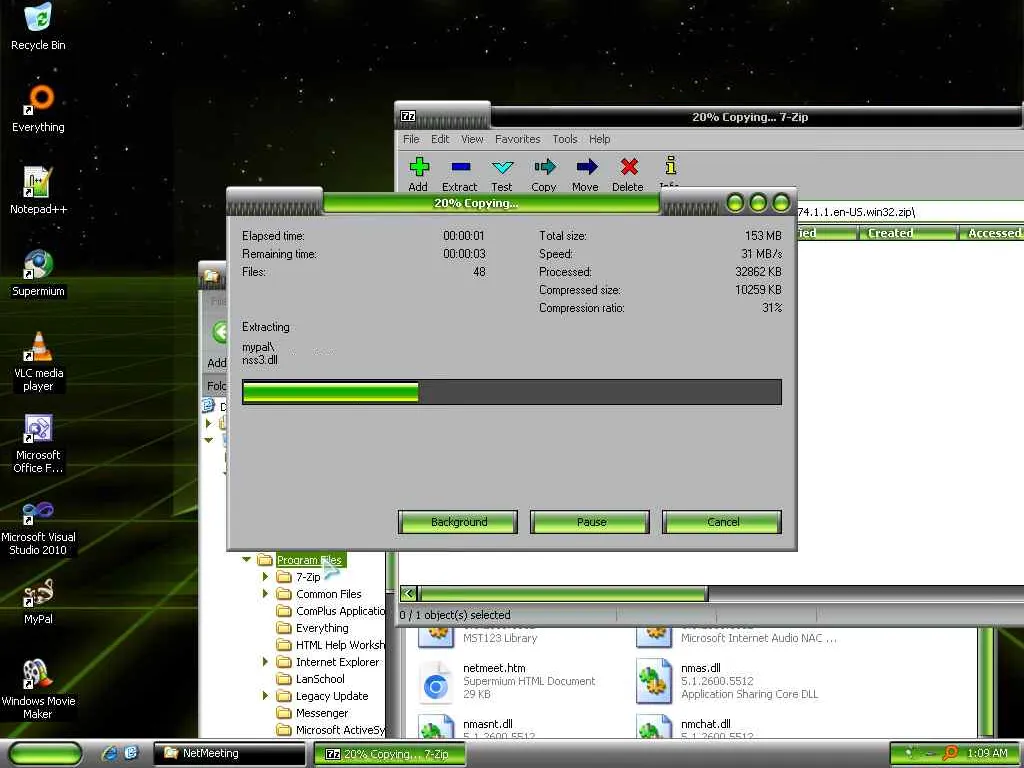Click the extraction progress bar
This screenshot has height=768, width=1024.
(x=511, y=392)
